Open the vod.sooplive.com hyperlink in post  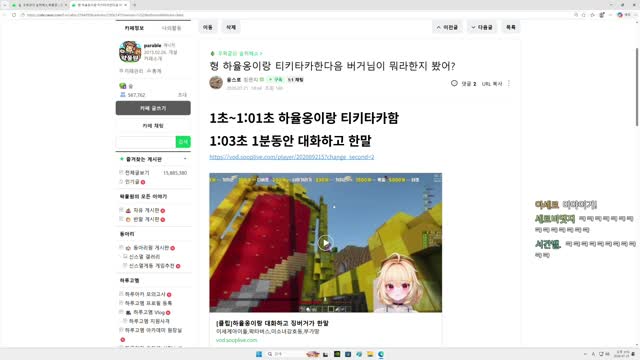click(292, 157)
